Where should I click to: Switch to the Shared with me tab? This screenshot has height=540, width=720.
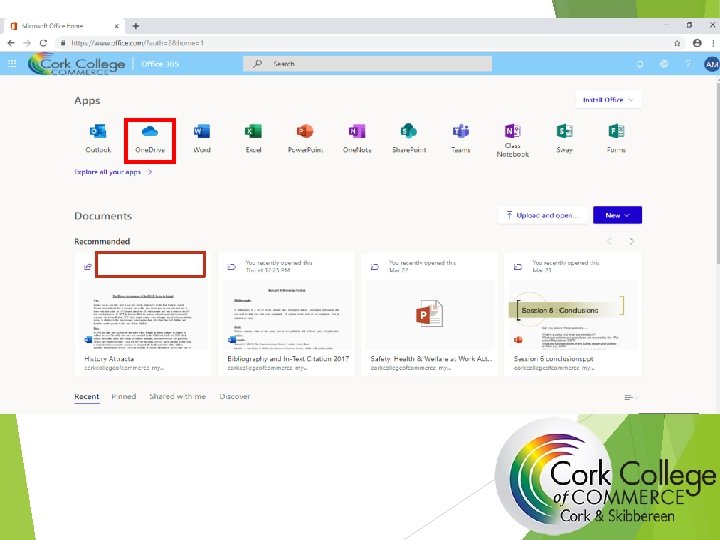tap(178, 396)
